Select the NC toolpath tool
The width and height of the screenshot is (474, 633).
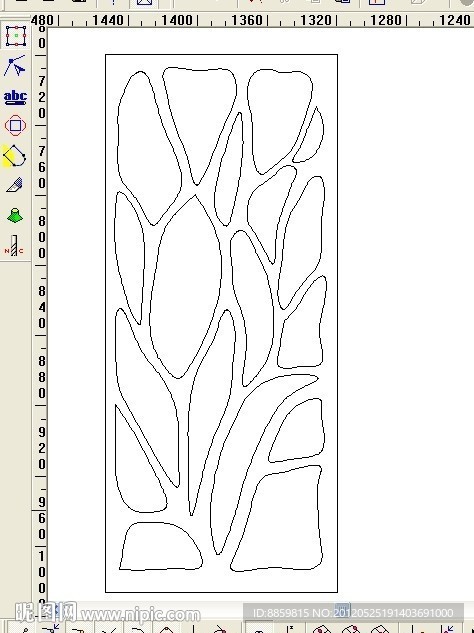tap(14, 246)
